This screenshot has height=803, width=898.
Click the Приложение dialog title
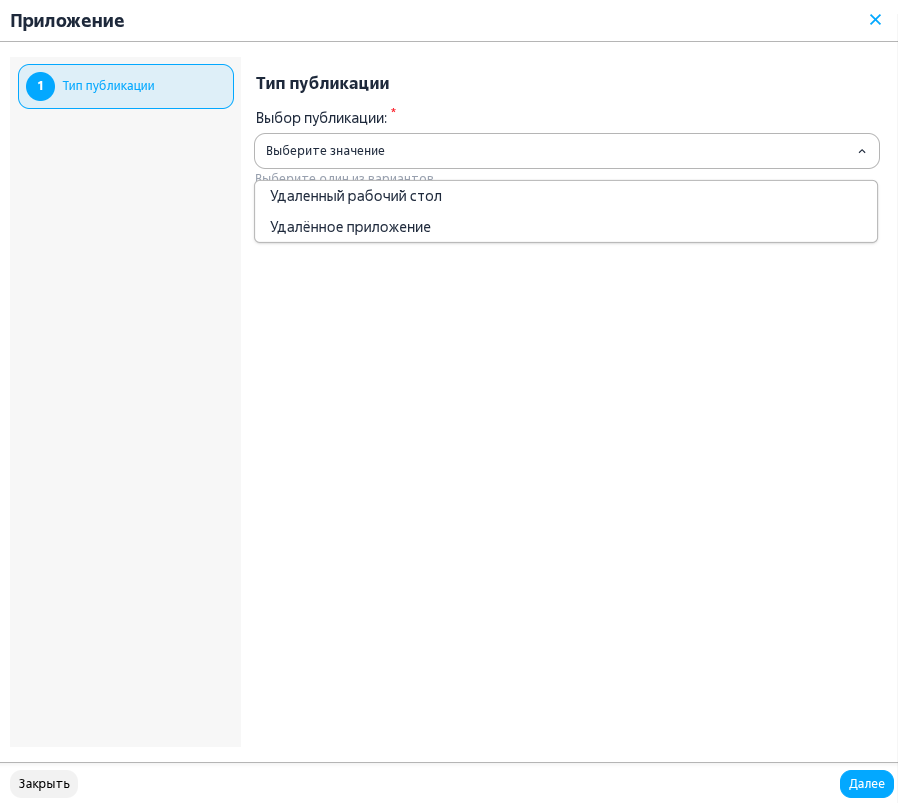pos(67,21)
